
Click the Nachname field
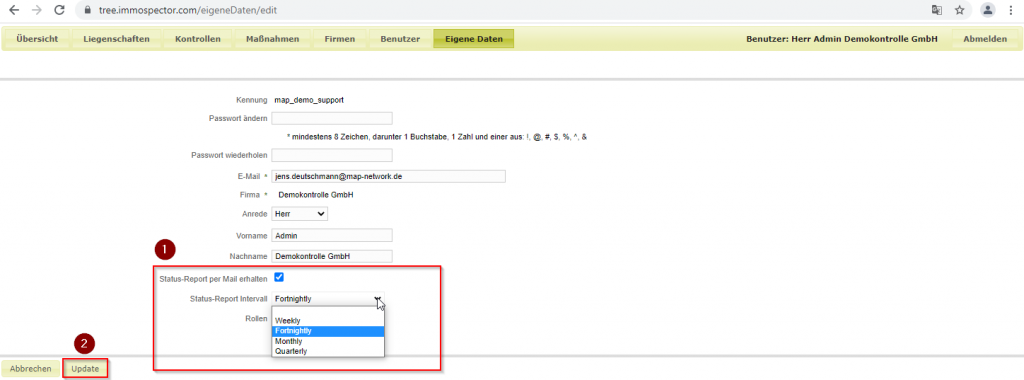[332, 257]
